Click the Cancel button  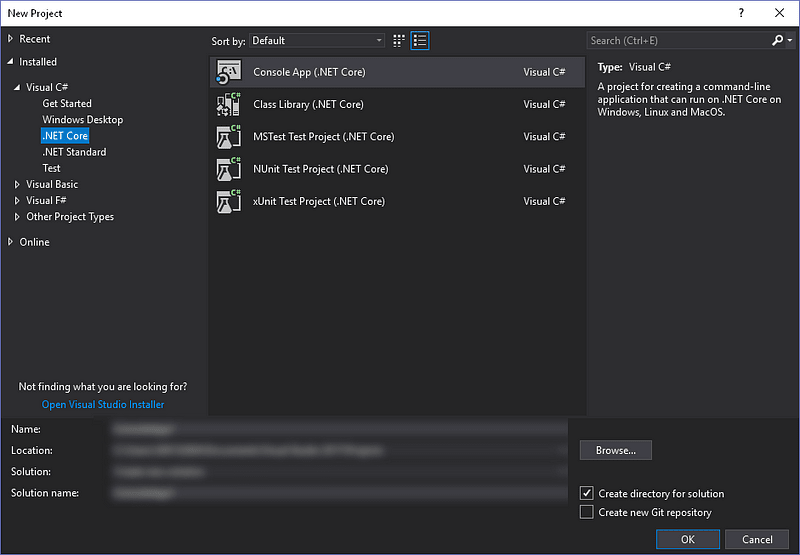click(x=757, y=539)
